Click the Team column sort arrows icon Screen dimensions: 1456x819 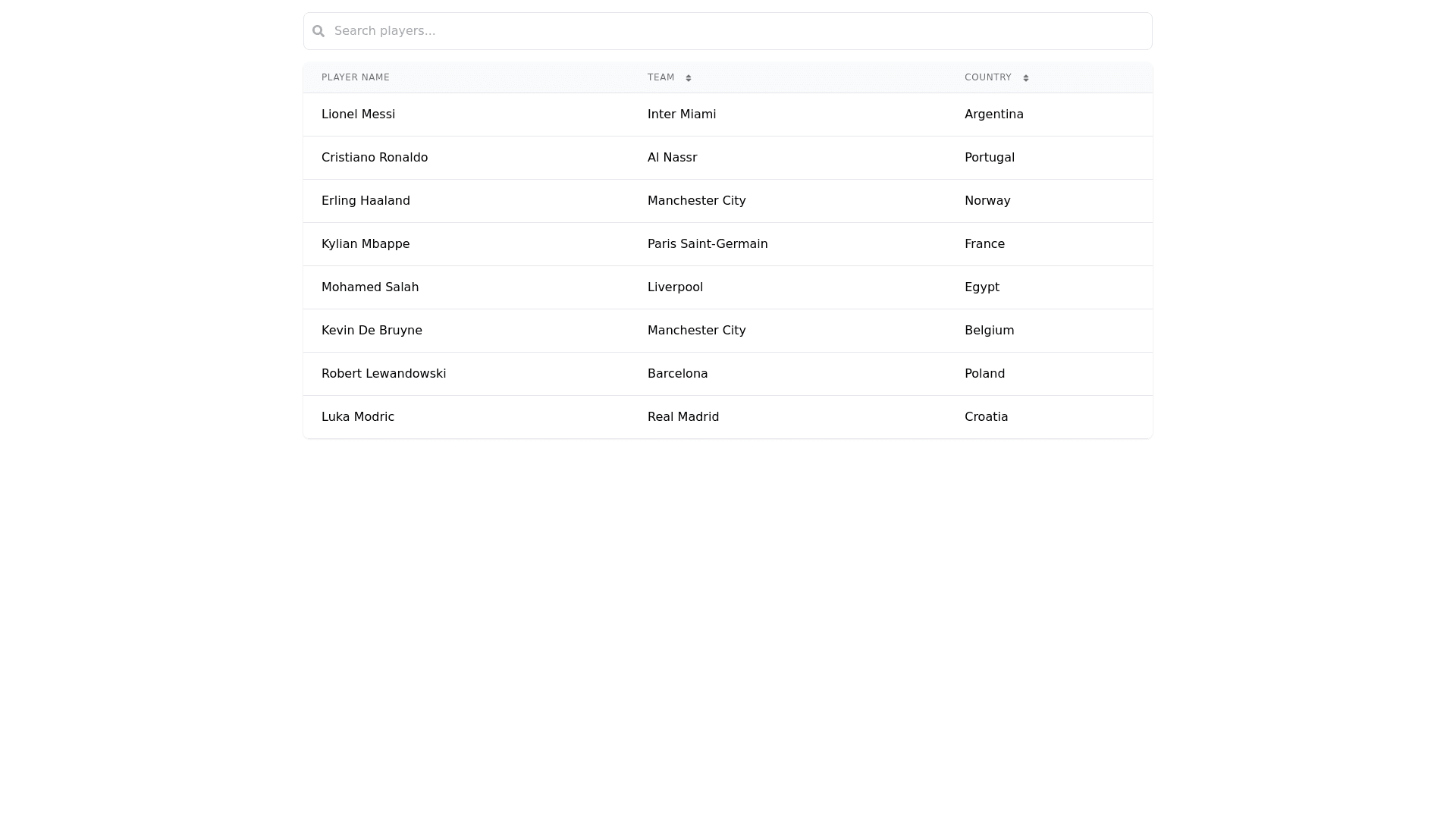pos(689,78)
